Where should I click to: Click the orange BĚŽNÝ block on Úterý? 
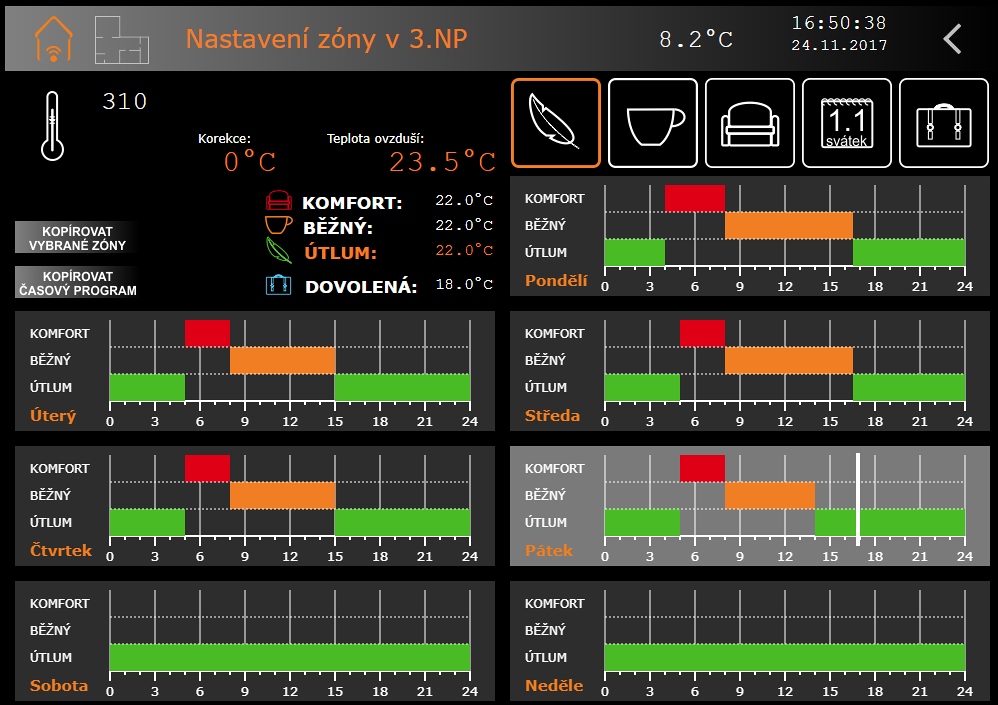tap(282, 360)
